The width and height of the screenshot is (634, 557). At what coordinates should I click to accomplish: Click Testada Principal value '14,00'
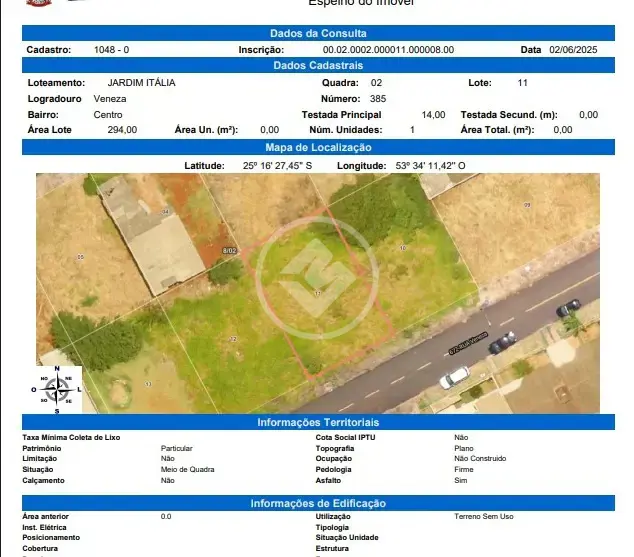tap(433, 115)
